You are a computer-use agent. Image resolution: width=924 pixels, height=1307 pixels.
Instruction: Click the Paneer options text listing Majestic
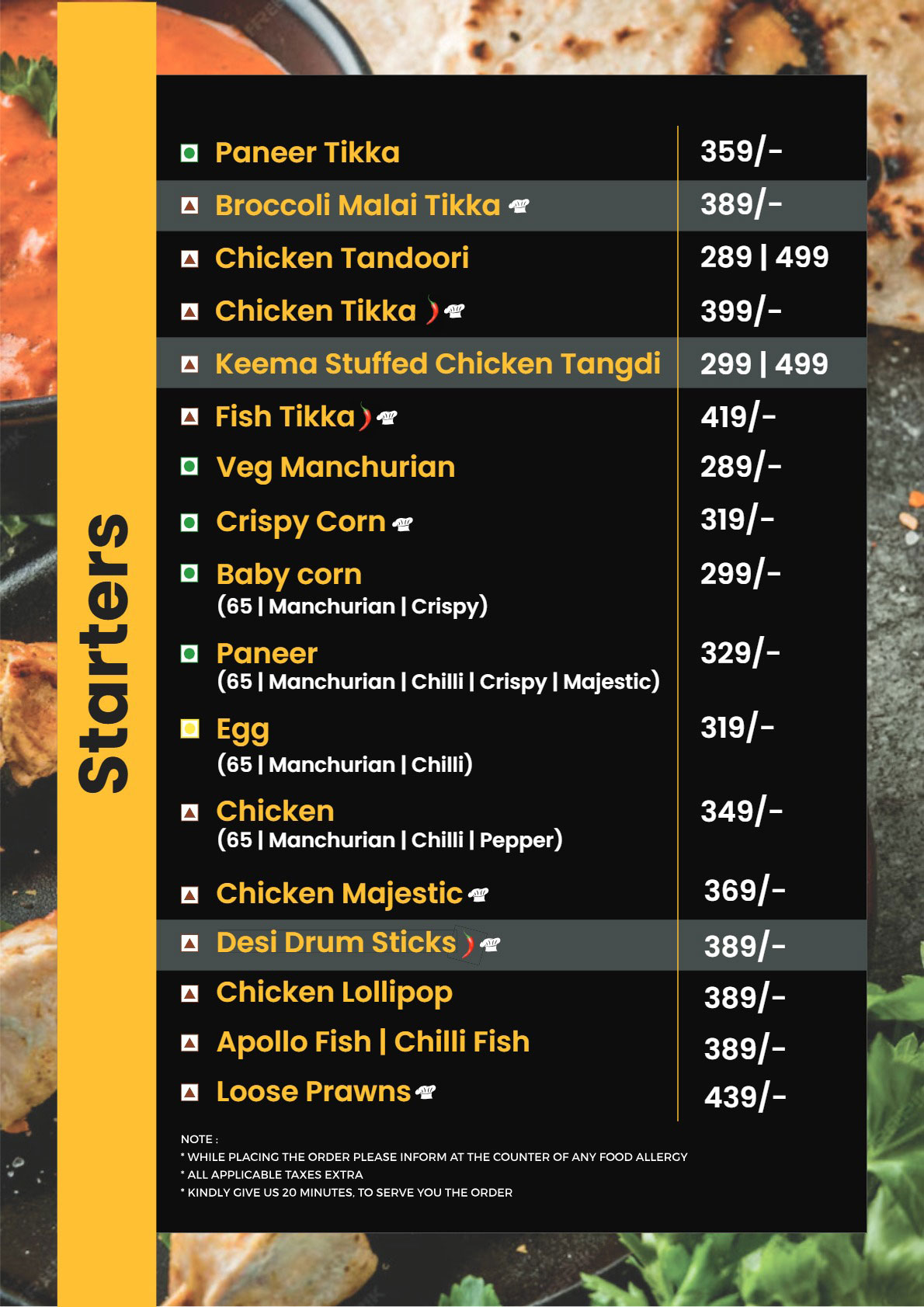click(x=438, y=682)
